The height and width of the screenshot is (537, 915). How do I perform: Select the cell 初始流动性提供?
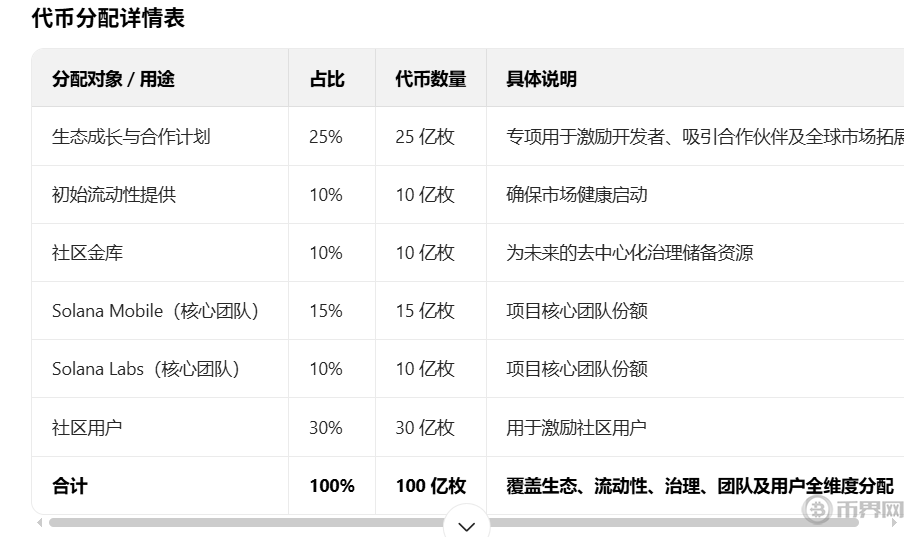pos(114,194)
